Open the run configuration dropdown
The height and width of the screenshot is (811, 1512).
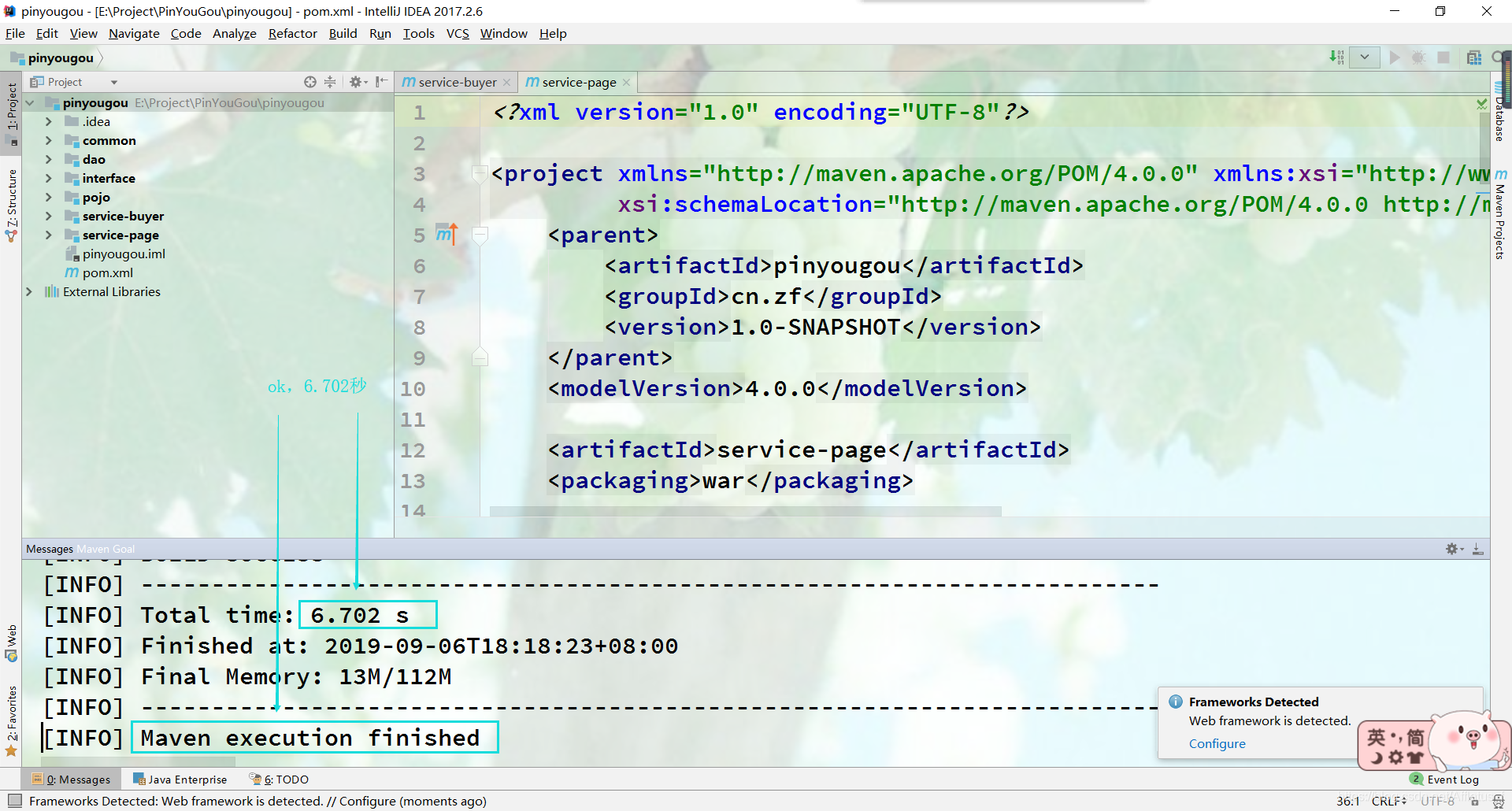(x=1365, y=57)
